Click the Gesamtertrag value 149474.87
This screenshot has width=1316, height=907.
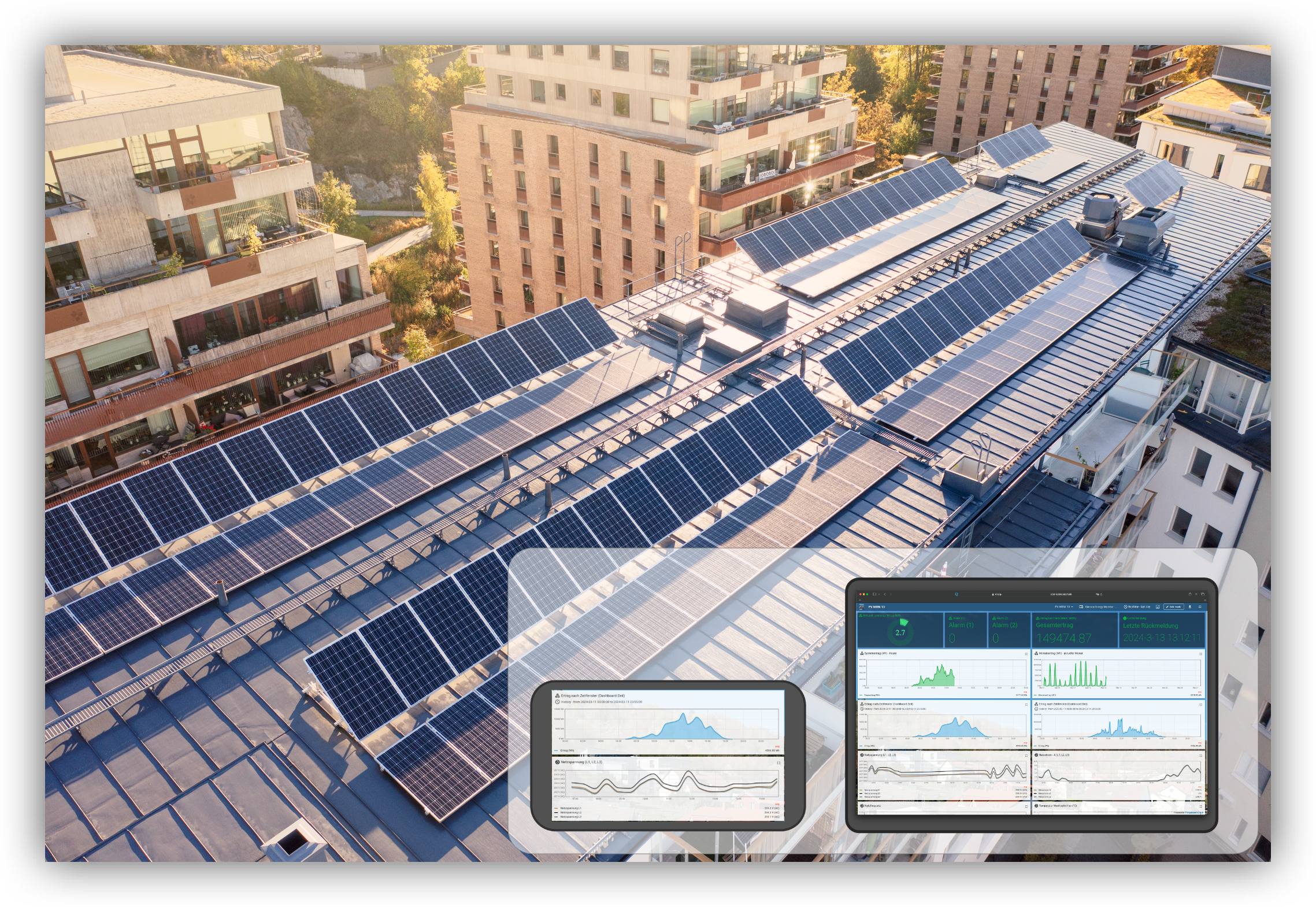pyautogui.click(x=1063, y=638)
